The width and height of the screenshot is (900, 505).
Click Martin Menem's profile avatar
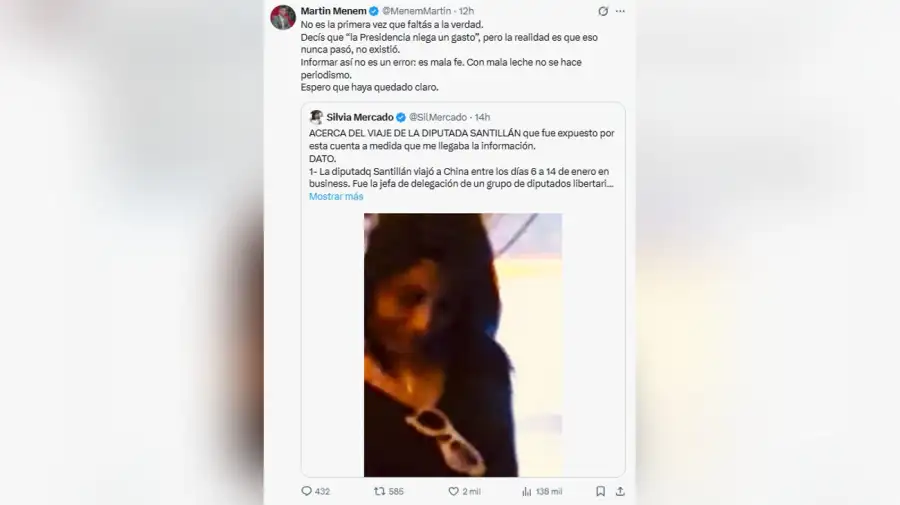pyautogui.click(x=283, y=17)
